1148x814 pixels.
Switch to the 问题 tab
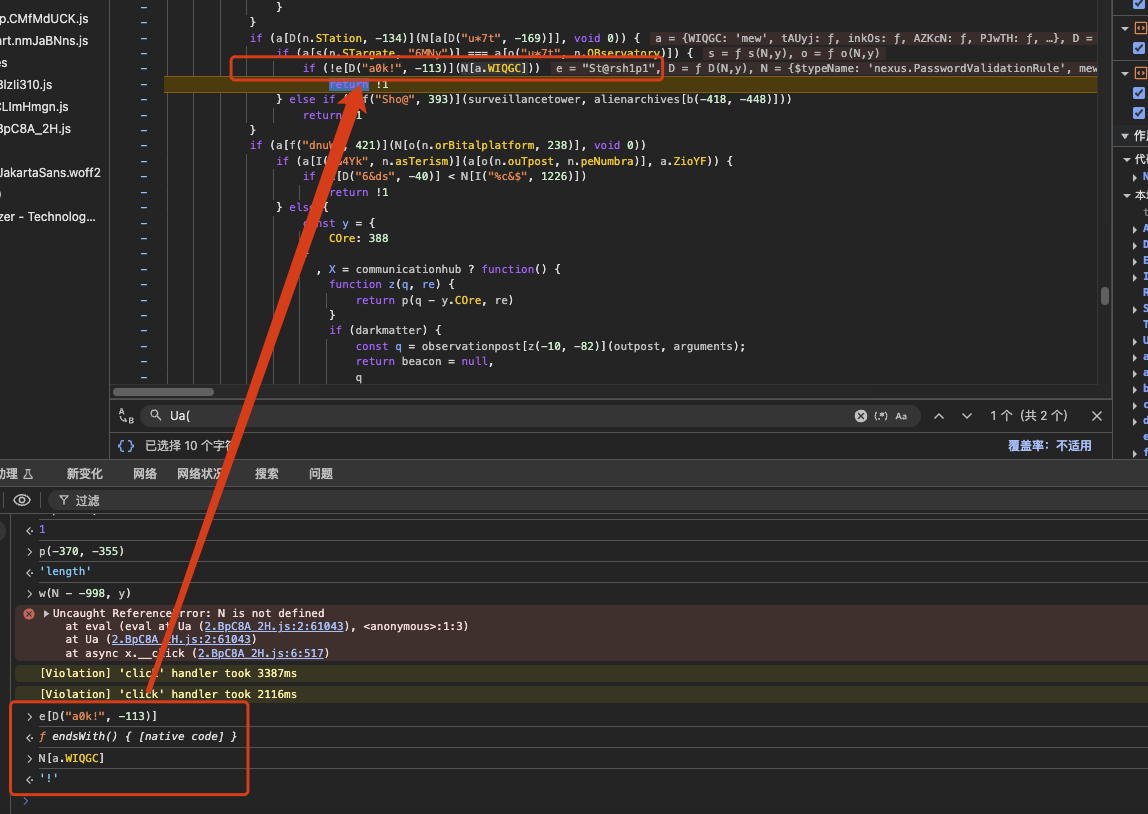click(x=321, y=474)
